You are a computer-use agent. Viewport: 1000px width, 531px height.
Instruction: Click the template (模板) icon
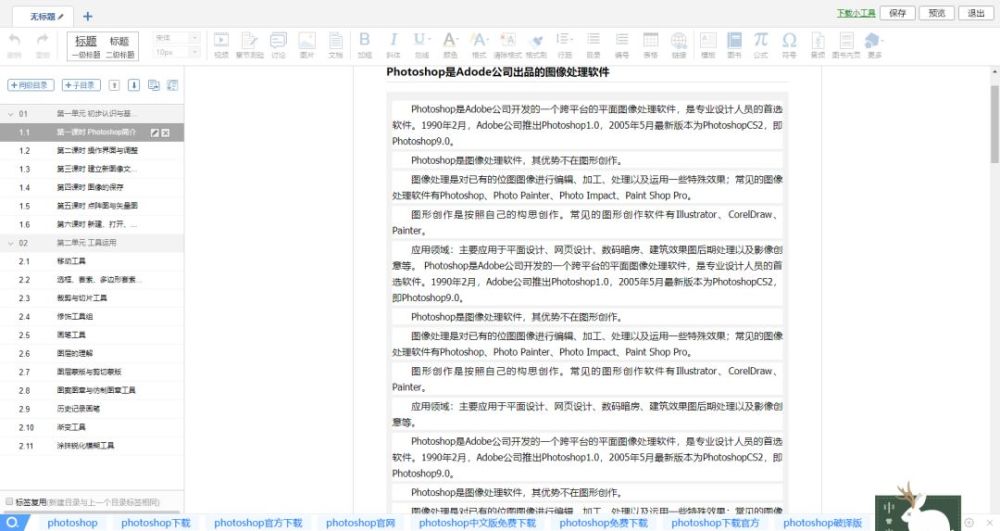tap(708, 41)
